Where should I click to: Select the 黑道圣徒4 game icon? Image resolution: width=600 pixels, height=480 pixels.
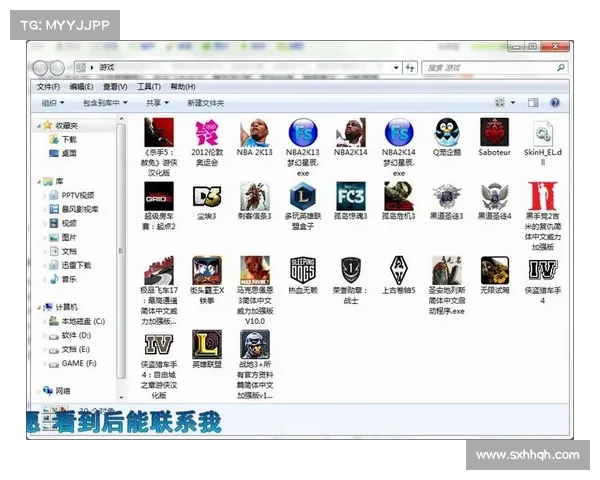pos(494,196)
